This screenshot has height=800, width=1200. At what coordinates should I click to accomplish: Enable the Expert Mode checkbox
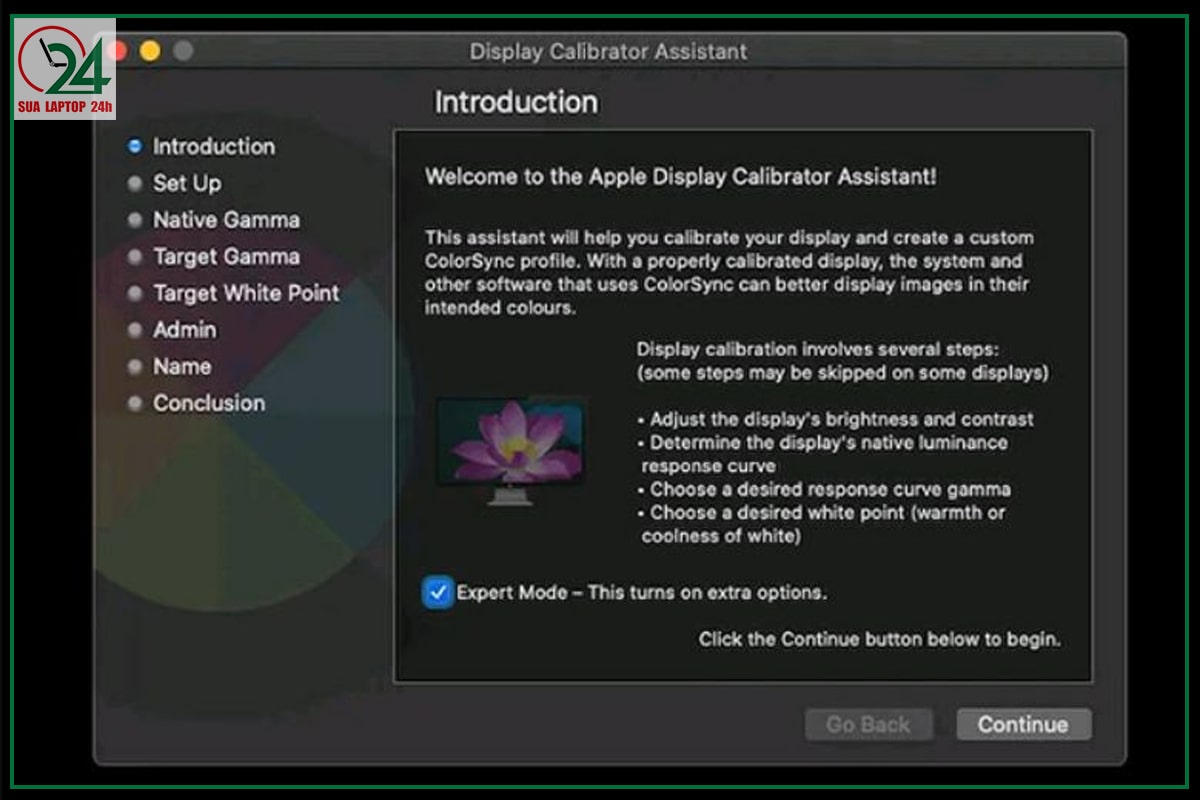click(x=437, y=592)
